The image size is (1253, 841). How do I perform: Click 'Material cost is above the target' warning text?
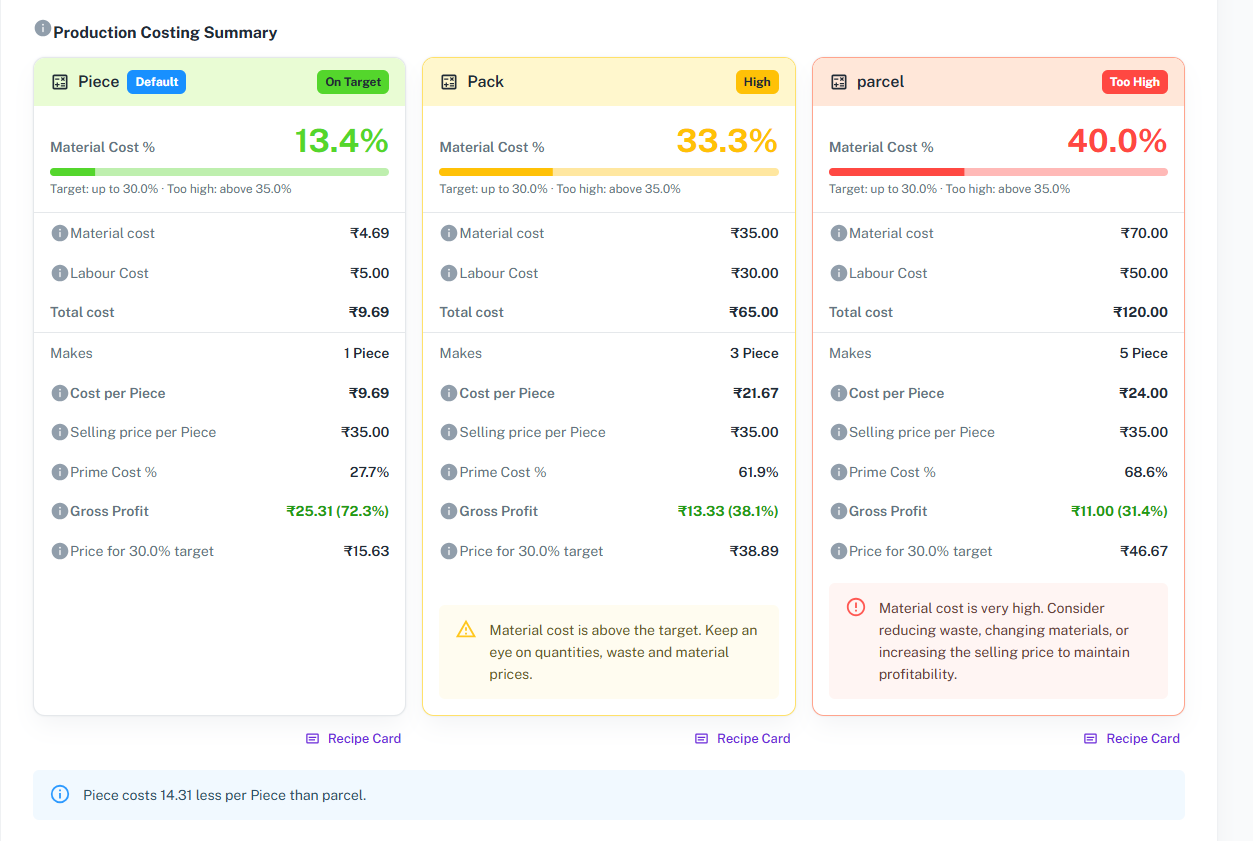623,652
